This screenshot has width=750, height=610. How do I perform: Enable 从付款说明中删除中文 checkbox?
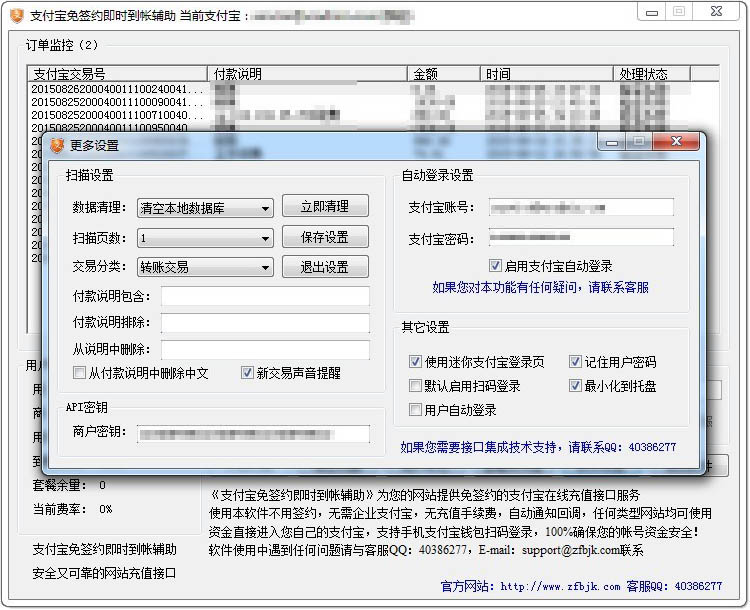(79, 373)
